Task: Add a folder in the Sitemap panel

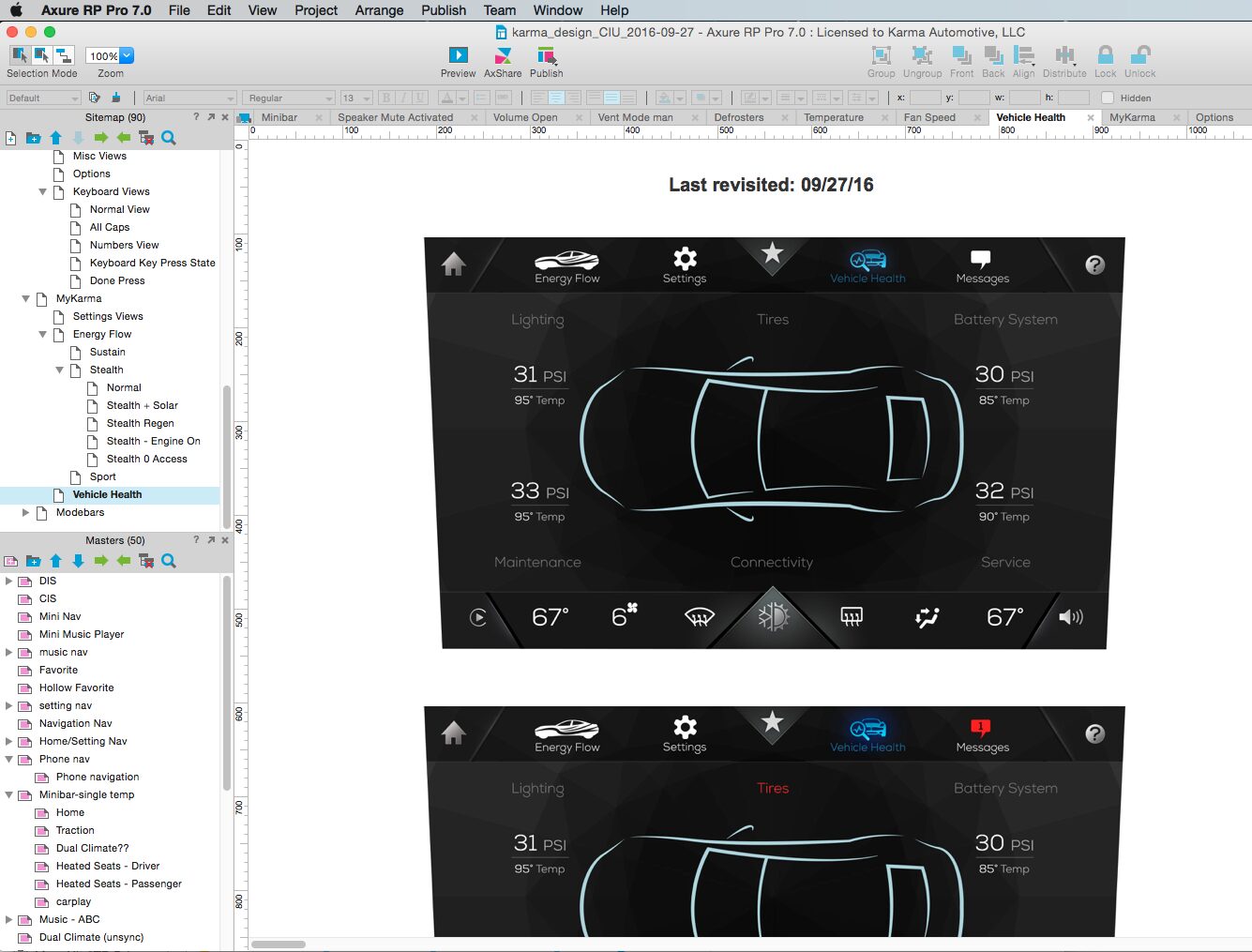Action: (33, 138)
